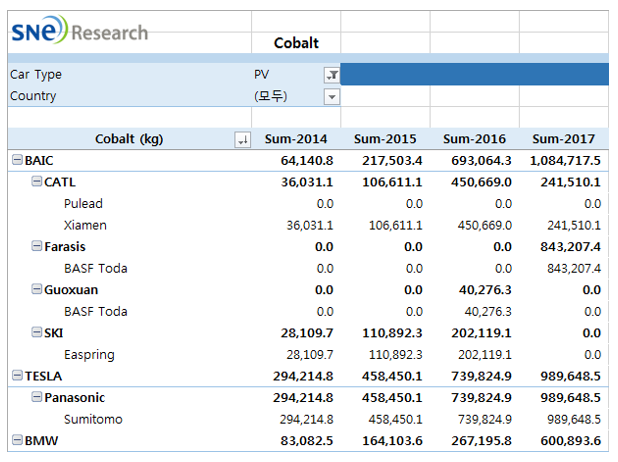Collapse the Farasis subgroup
618x462 pixels.
[x=37, y=246]
